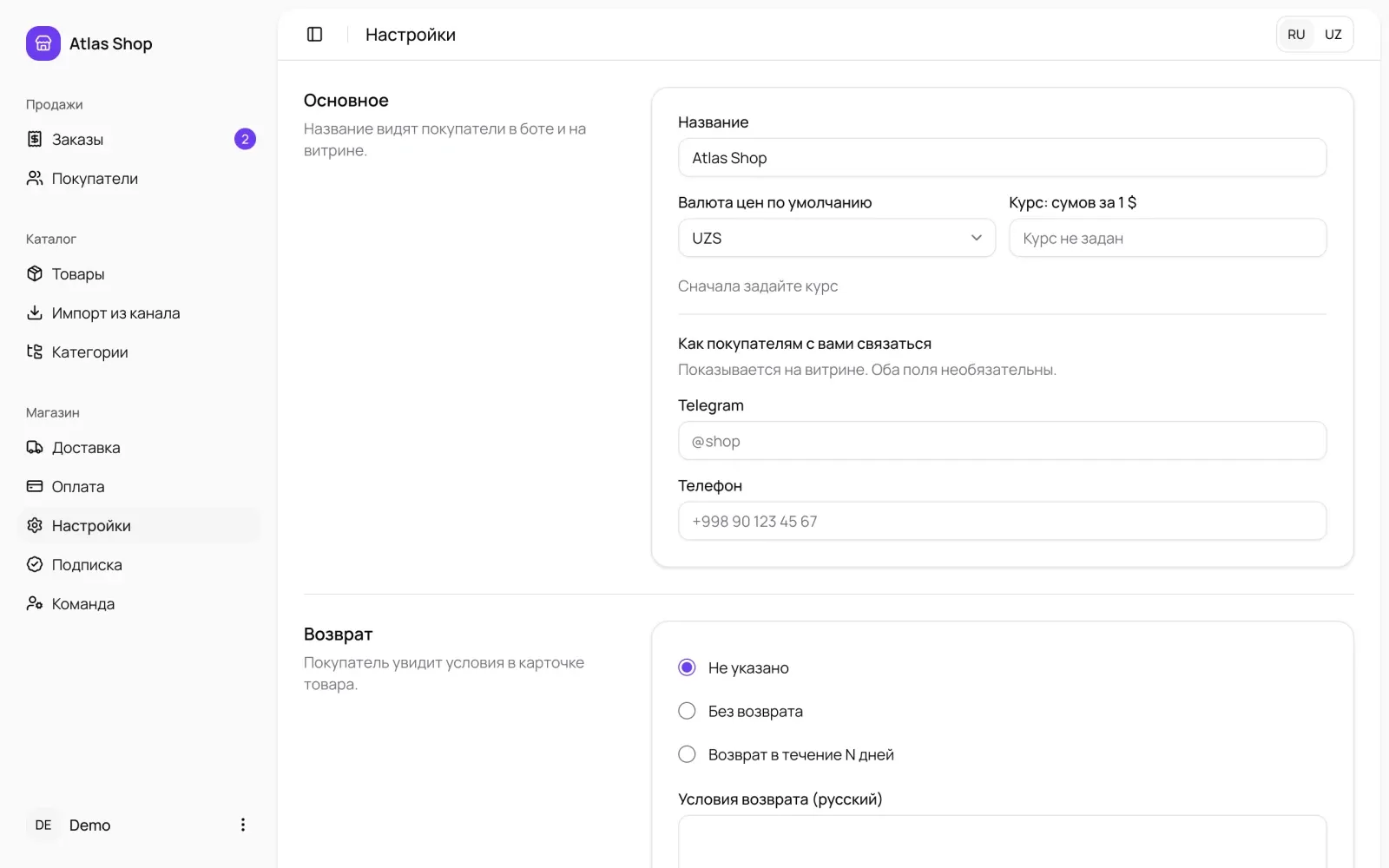Click the Категории tree icon
This screenshot has width=1389, height=868.
[x=35, y=352]
